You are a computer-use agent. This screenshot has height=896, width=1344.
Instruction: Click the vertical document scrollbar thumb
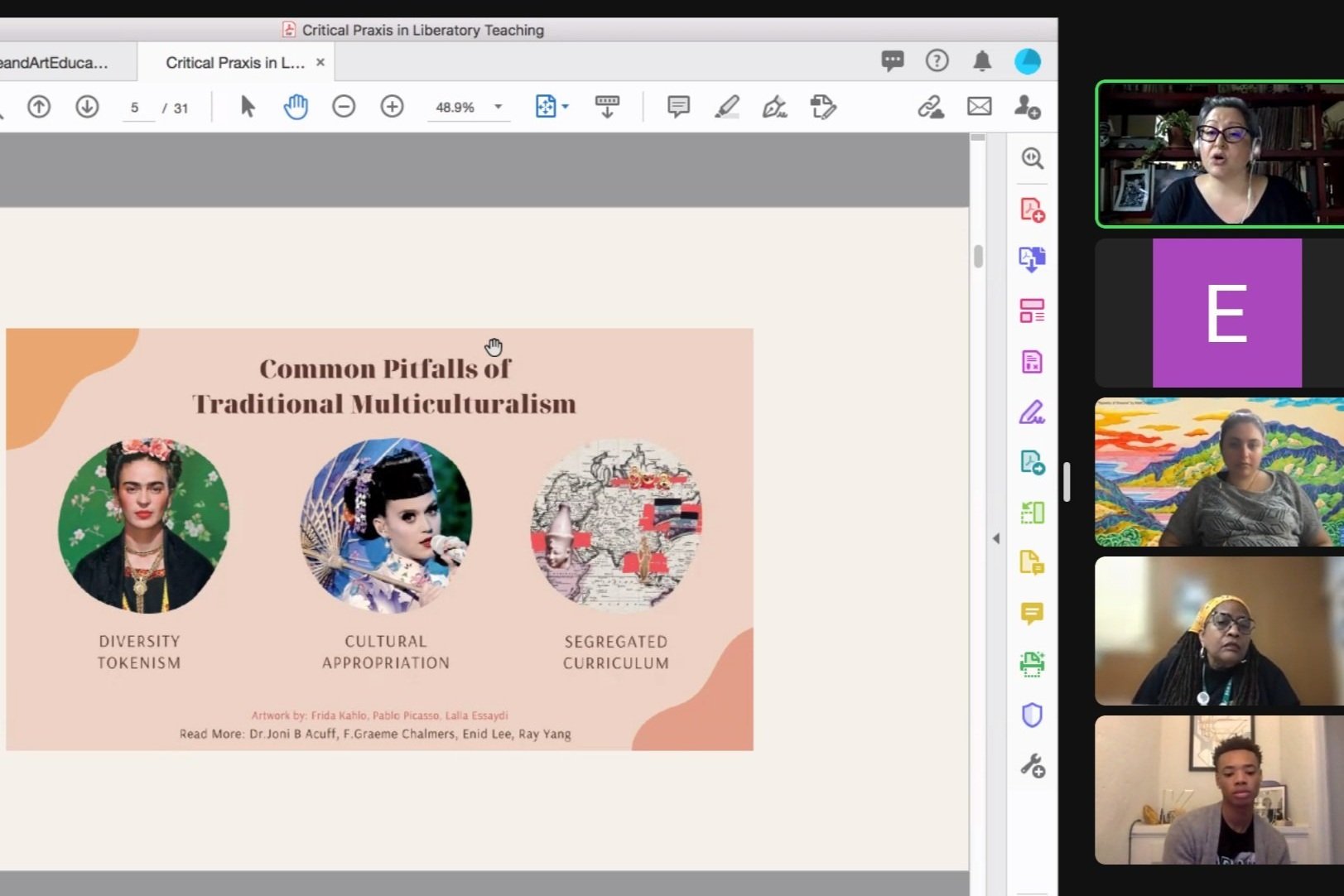pos(978,256)
